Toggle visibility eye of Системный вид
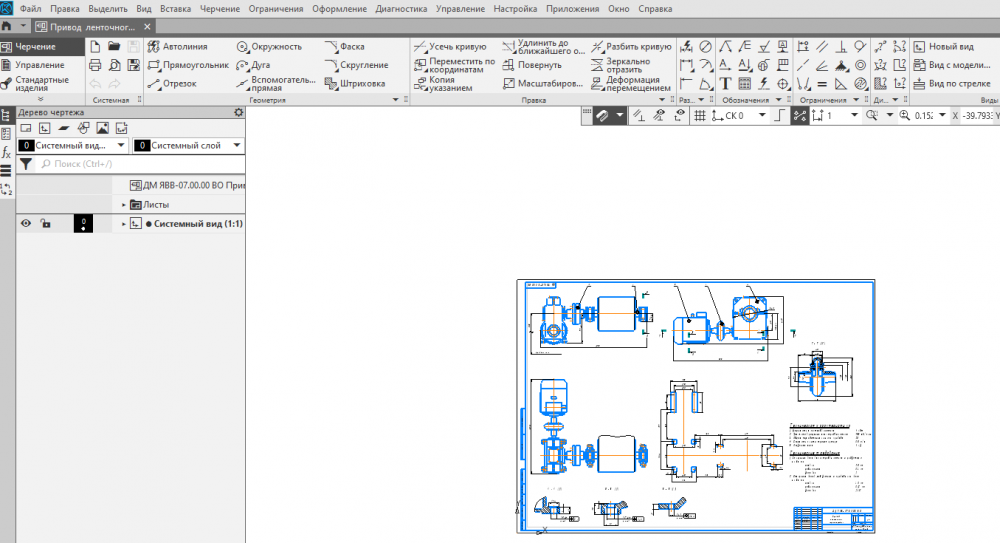1000x543 pixels. (27, 224)
